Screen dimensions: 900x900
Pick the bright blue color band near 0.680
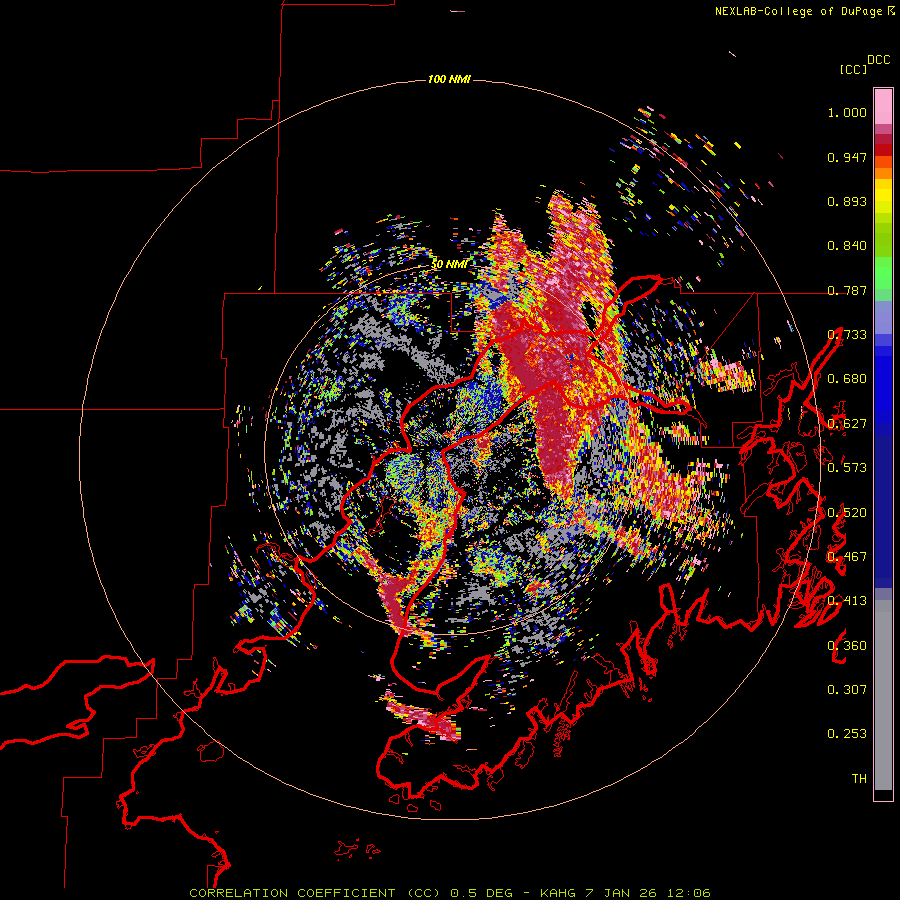pyautogui.click(x=883, y=385)
